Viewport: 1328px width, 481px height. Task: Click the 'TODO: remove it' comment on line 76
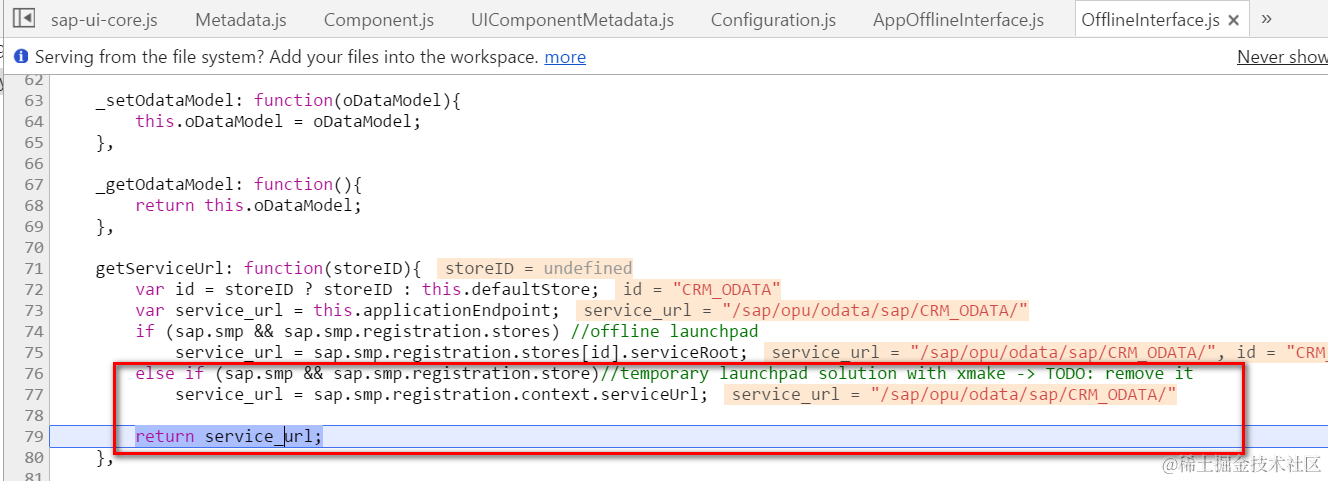(x=1119, y=373)
